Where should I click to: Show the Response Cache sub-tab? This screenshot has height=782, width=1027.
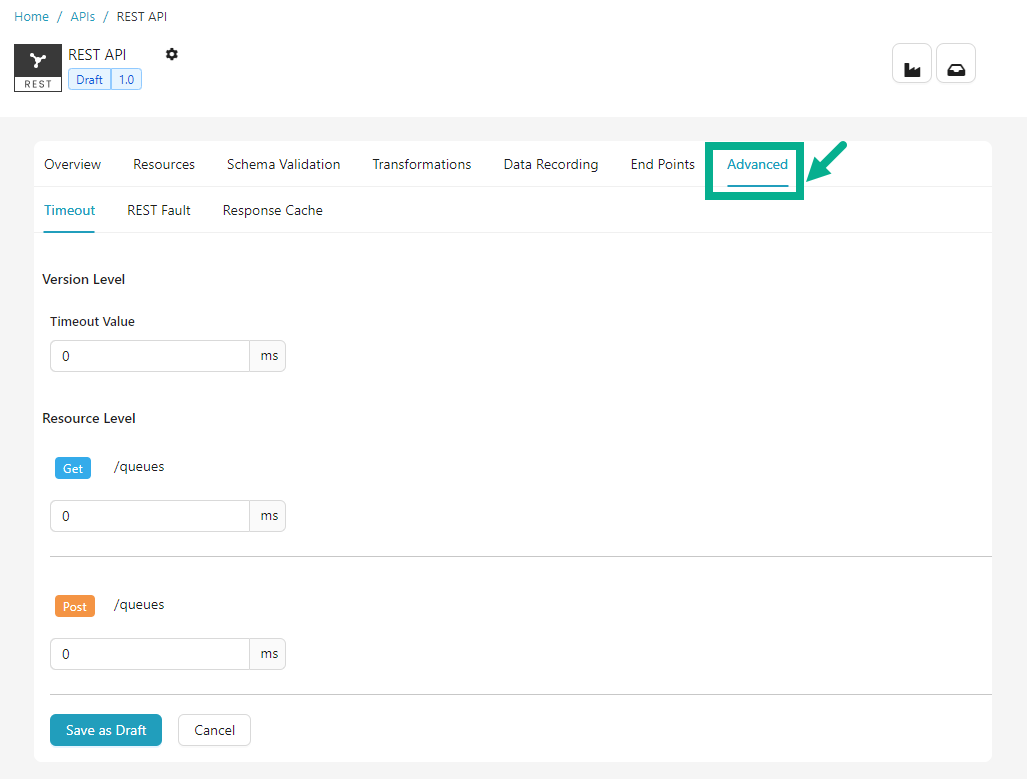coord(272,210)
